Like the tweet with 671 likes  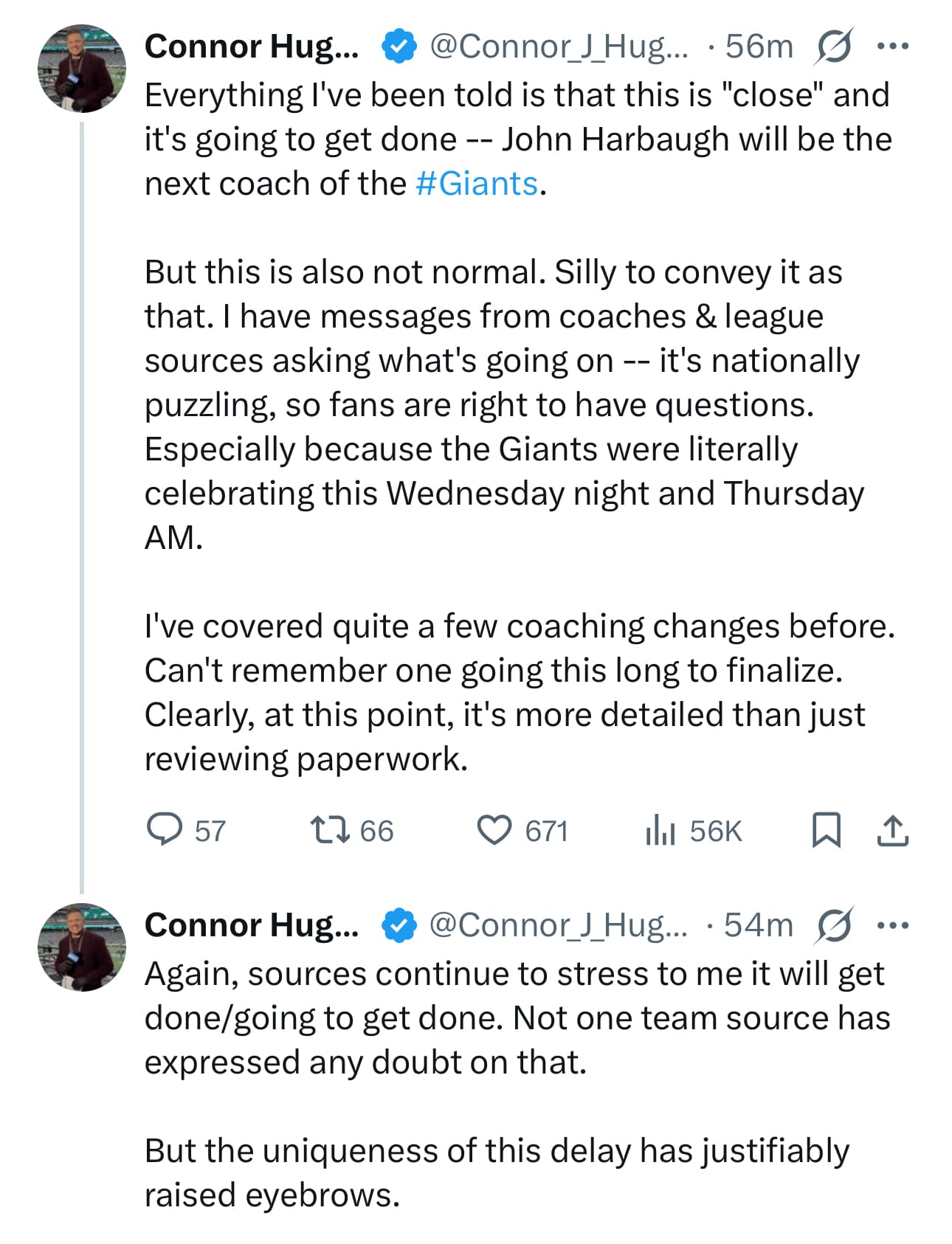pyautogui.click(x=494, y=829)
